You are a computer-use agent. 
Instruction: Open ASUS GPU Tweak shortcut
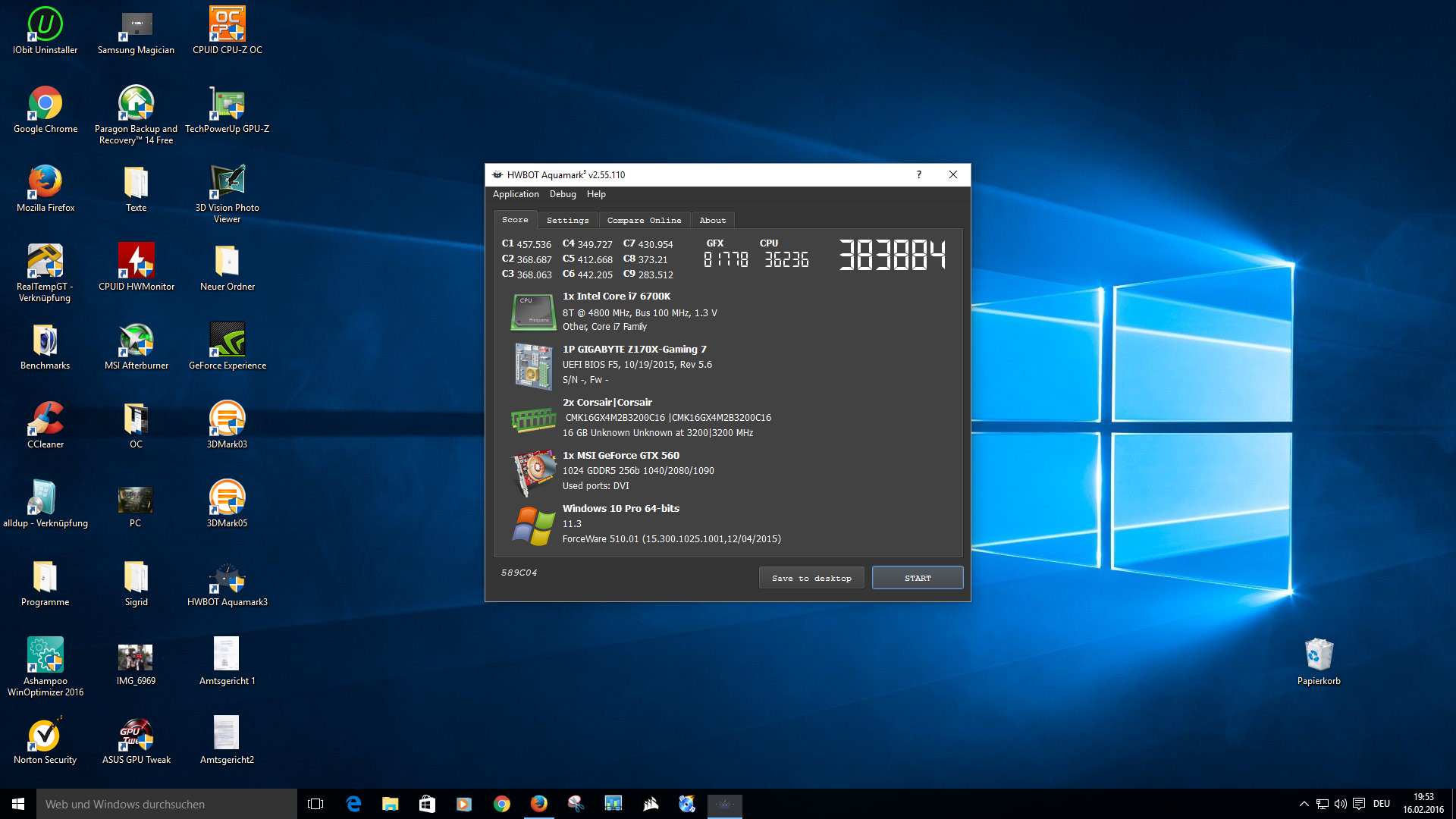coord(136,740)
